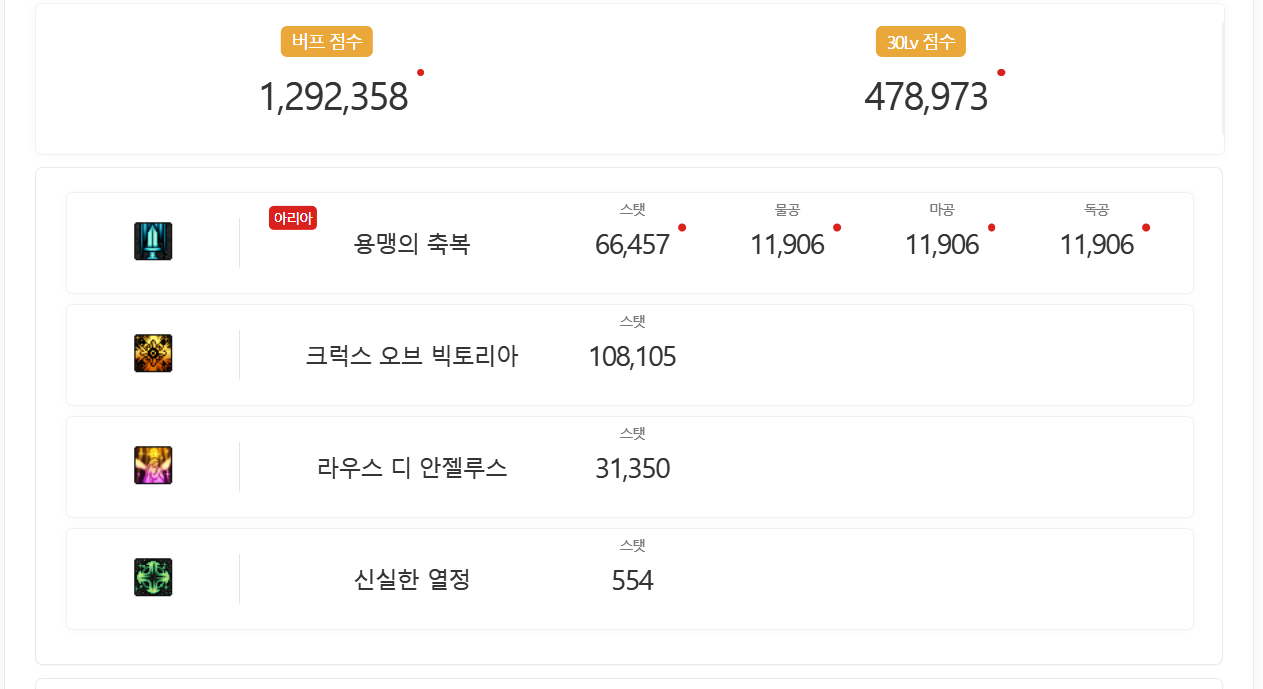Click the 용맹의 축복 skill icon

click(x=153, y=242)
